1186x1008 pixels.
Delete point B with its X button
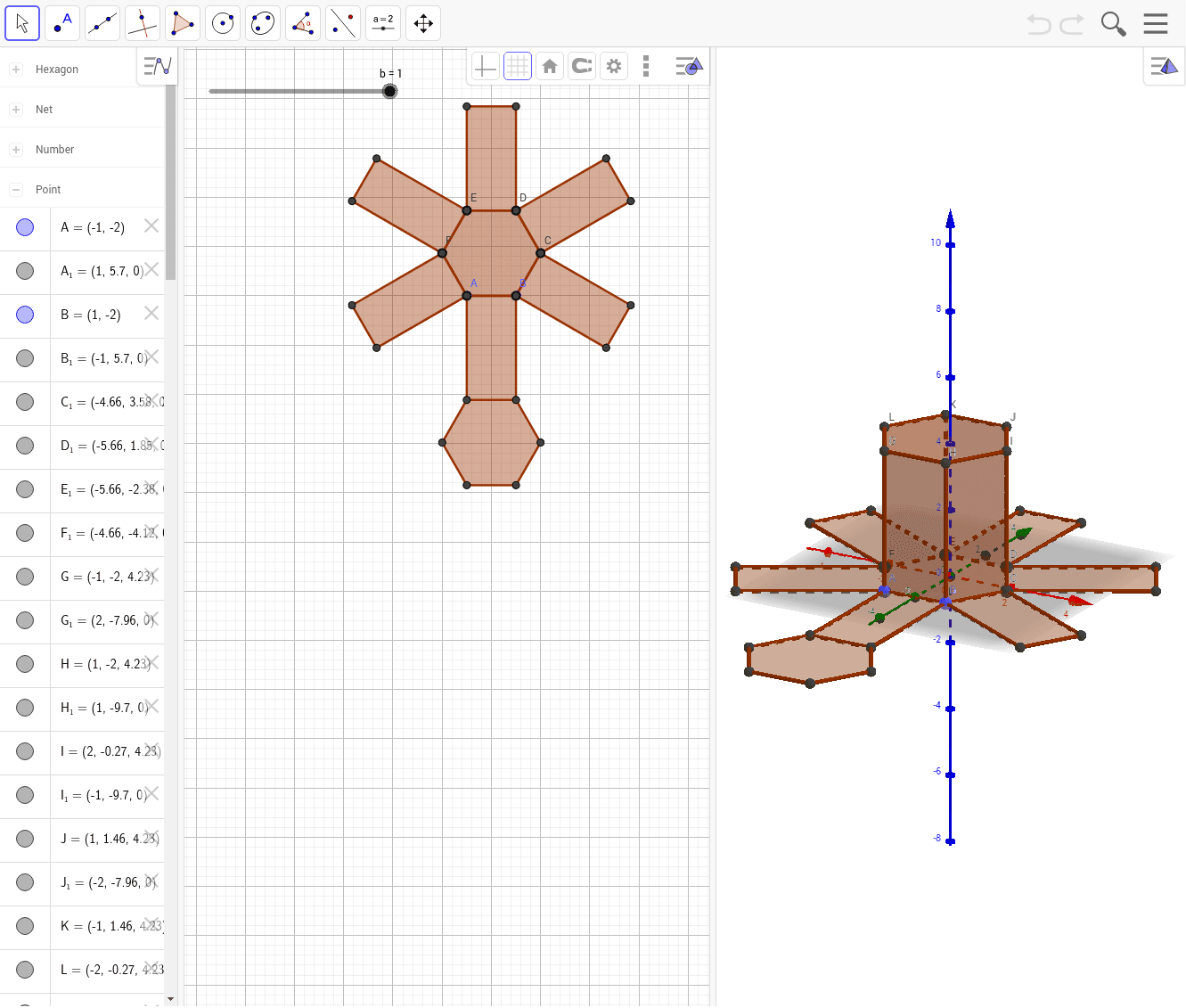point(151,313)
